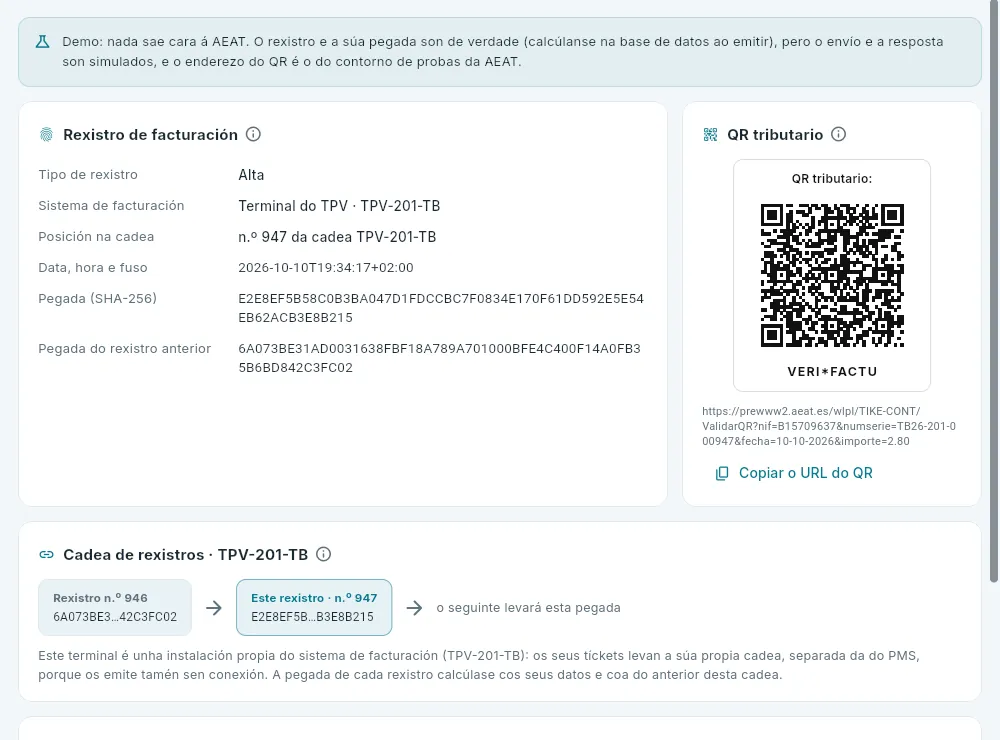This screenshot has height=740, width=1000.
Task: Click the Tipo de rexistro label
Action: coord(88,175)
